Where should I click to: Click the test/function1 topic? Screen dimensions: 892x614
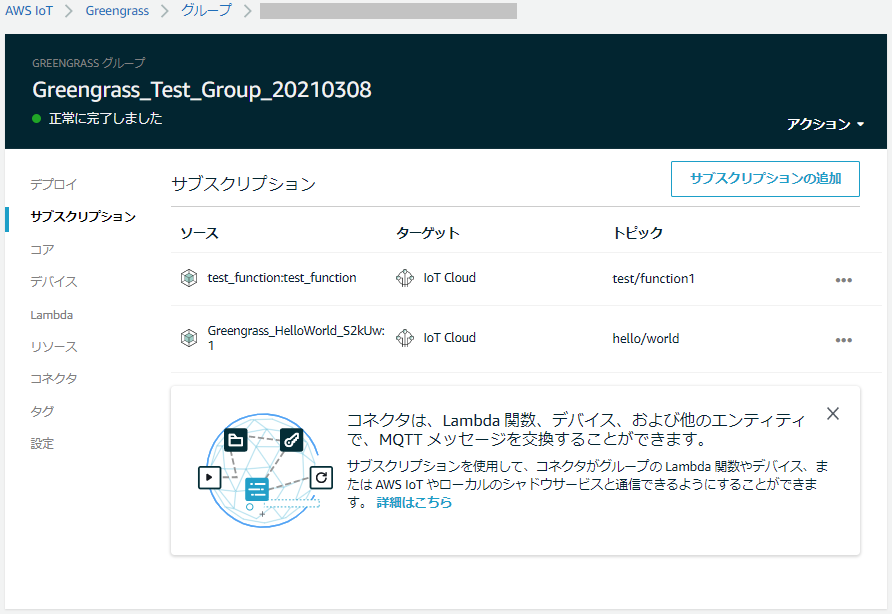point(654,278)
